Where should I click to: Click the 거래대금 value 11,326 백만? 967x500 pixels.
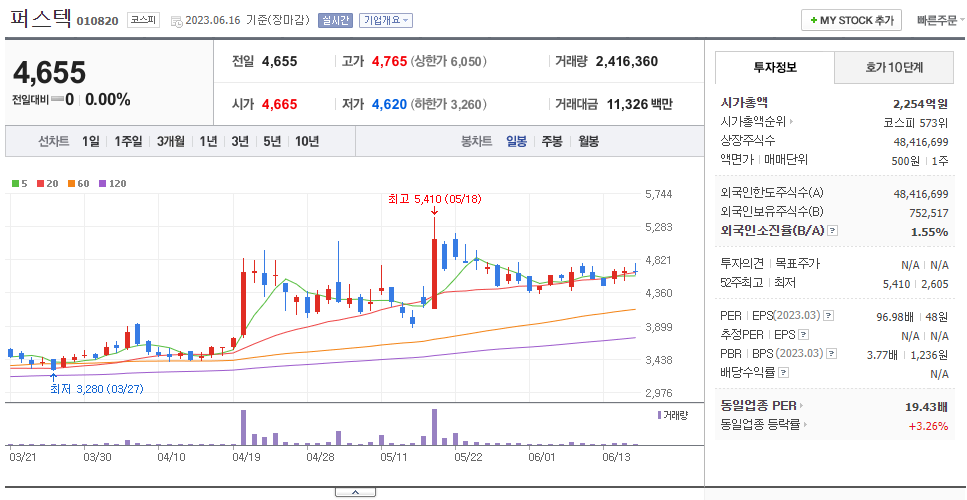[640, 104]
